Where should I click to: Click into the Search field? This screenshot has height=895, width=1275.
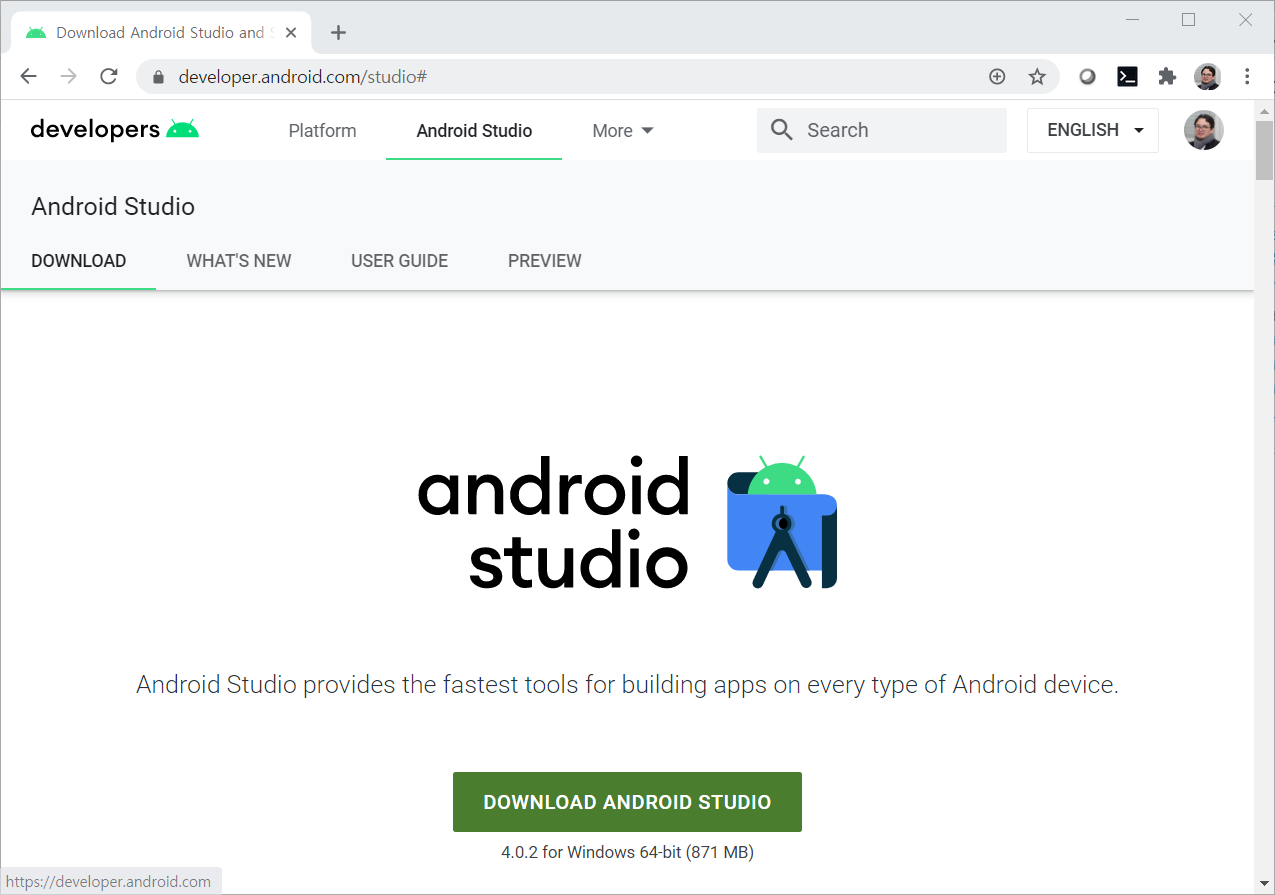[882, 130]
